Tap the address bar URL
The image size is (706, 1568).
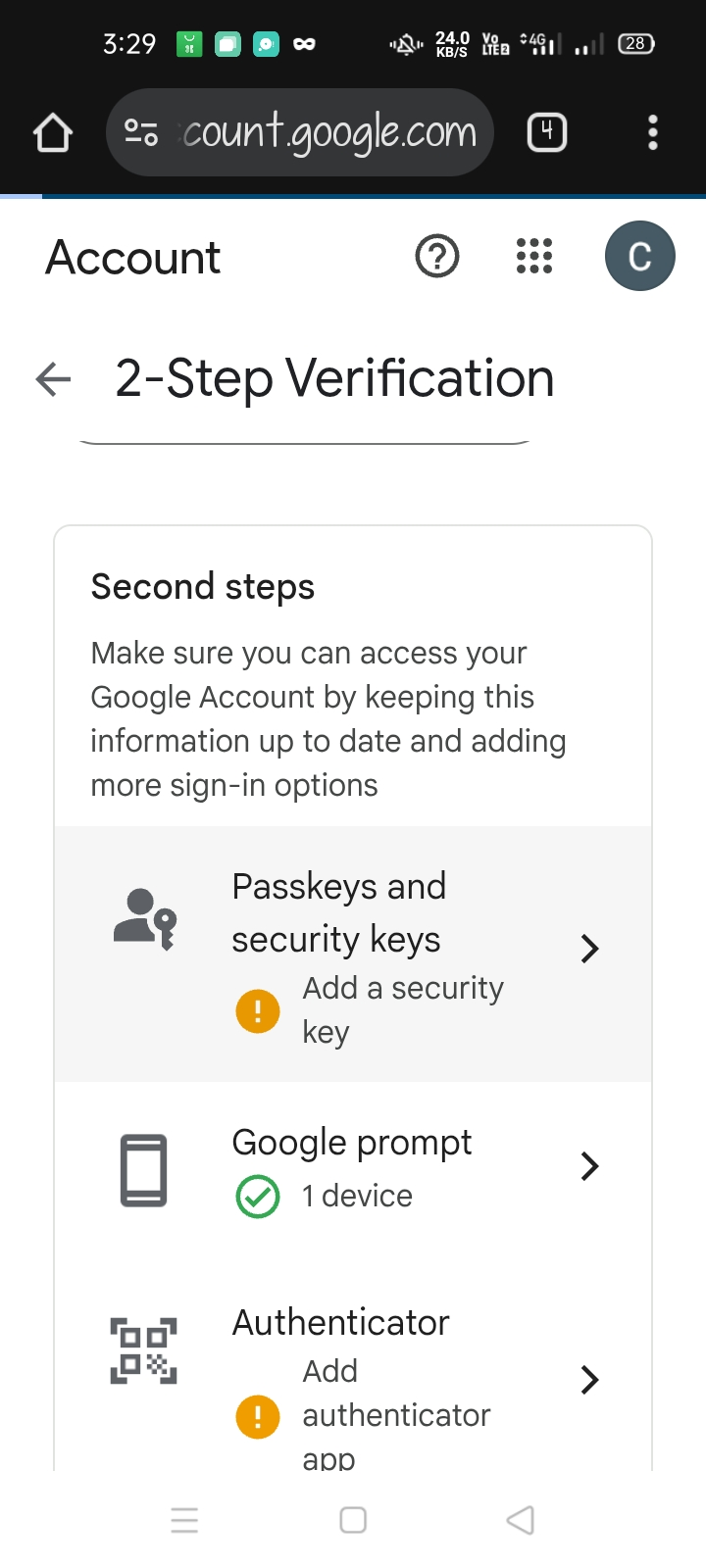tap(329, 132)
